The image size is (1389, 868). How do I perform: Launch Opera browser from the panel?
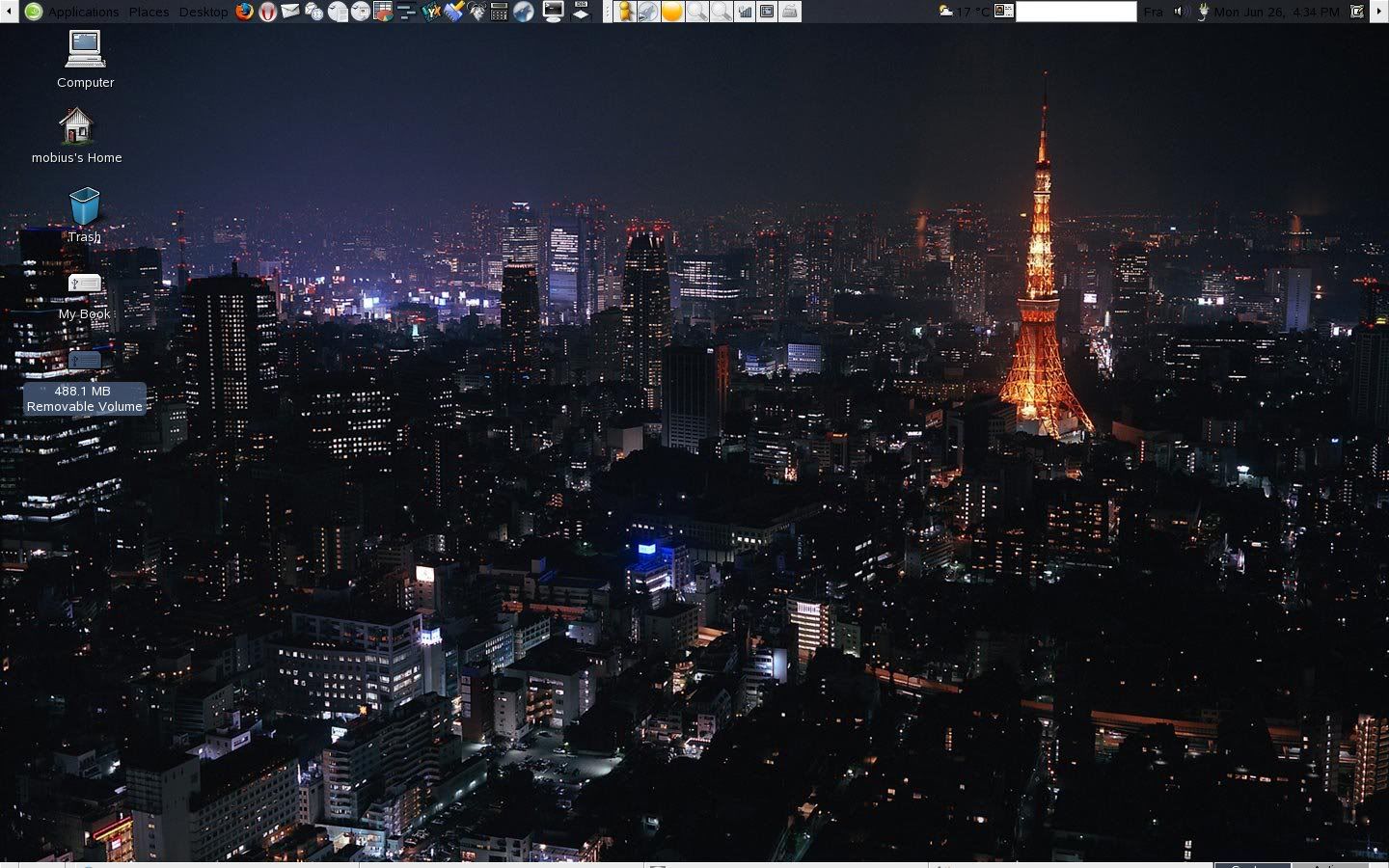coord(267,12)
